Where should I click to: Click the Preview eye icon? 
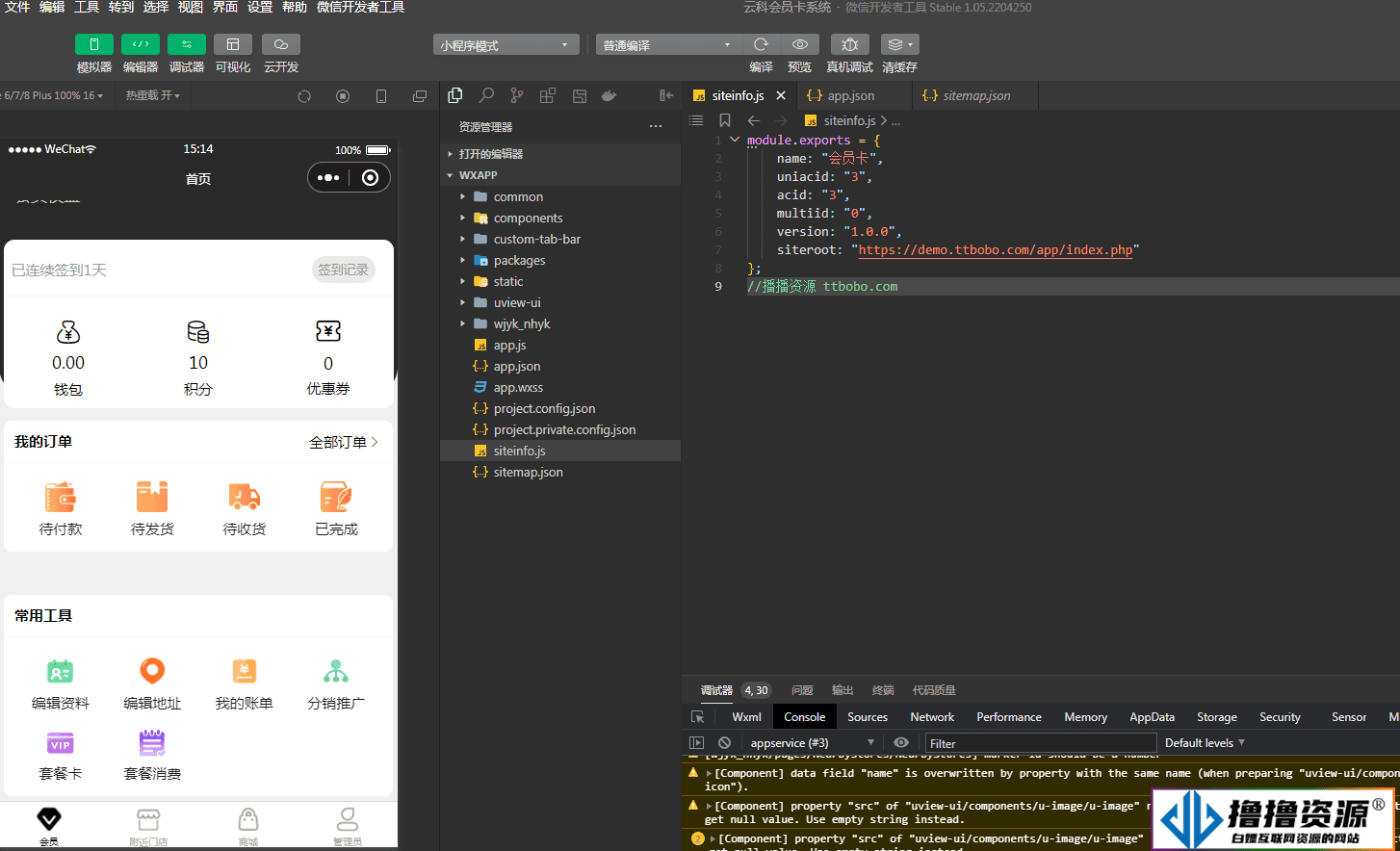[799, 44]
